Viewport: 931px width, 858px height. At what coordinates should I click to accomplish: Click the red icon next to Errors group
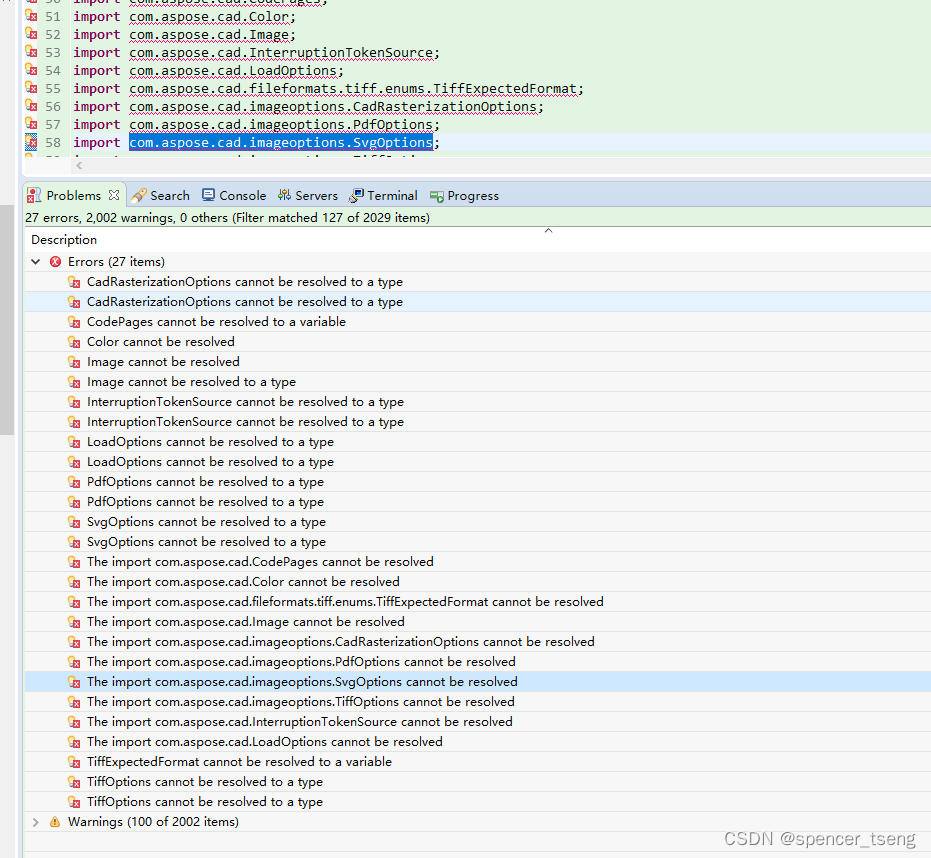57,261
